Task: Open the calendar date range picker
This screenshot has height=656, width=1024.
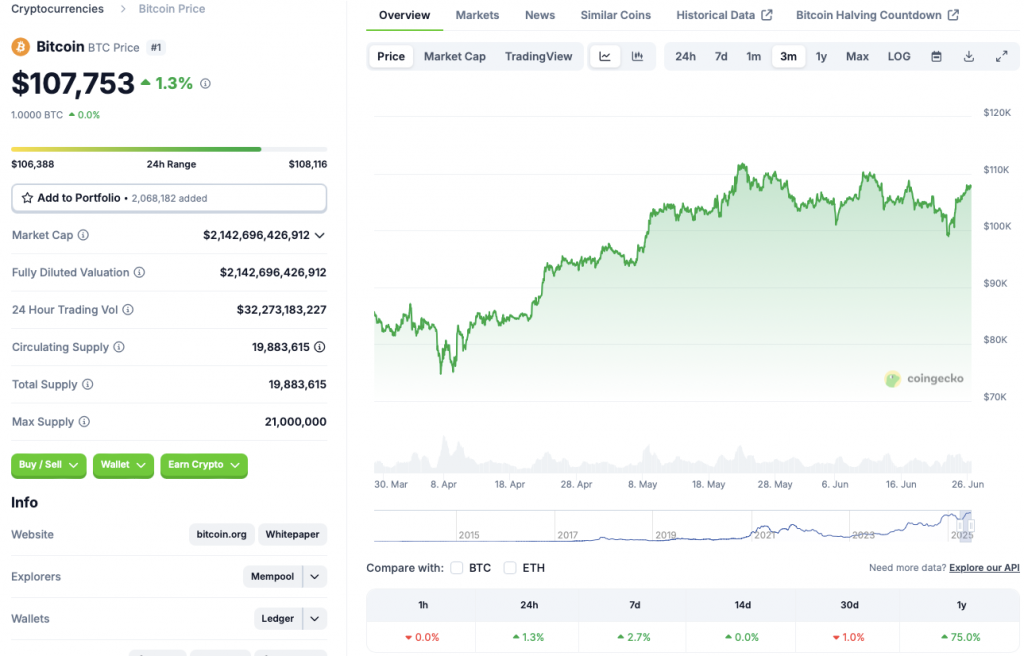Action: (936, 56)
